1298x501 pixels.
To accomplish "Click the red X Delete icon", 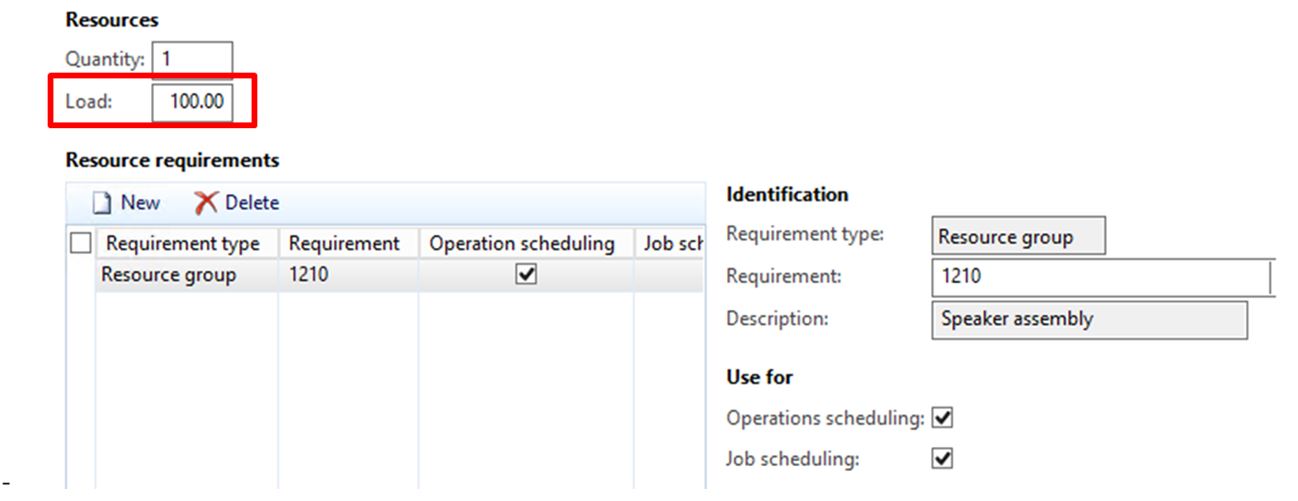I will click(x=206, y=203).
